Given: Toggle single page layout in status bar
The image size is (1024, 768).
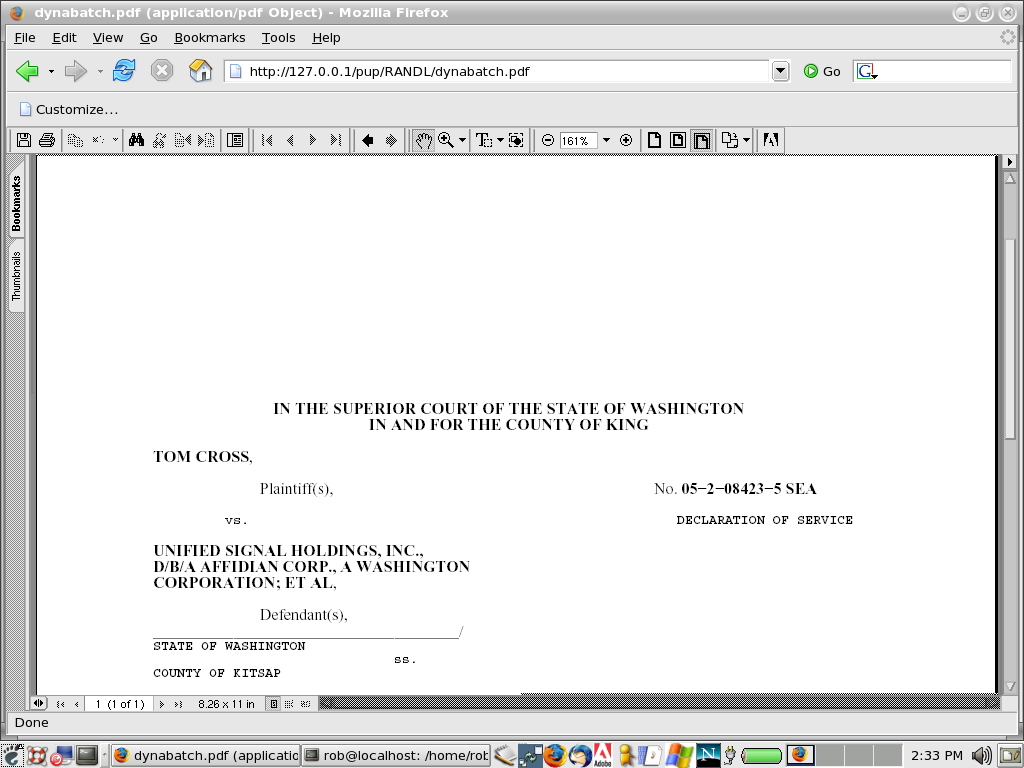Looking at the screenshot, I should (273, 704).
